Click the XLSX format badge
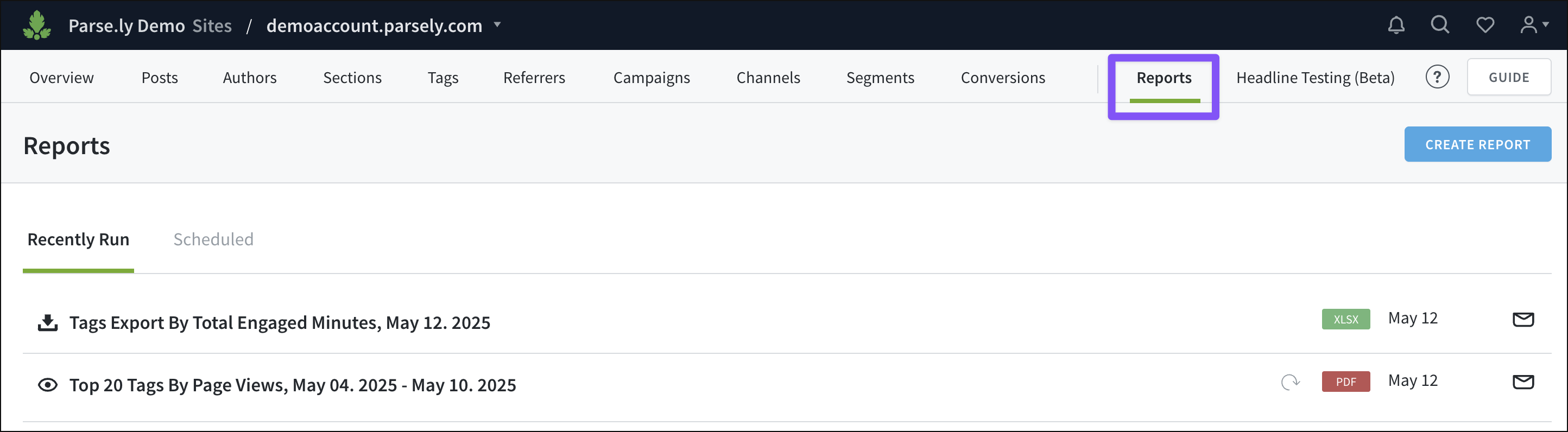The image size is (1568, 432). pos(1346,319)
